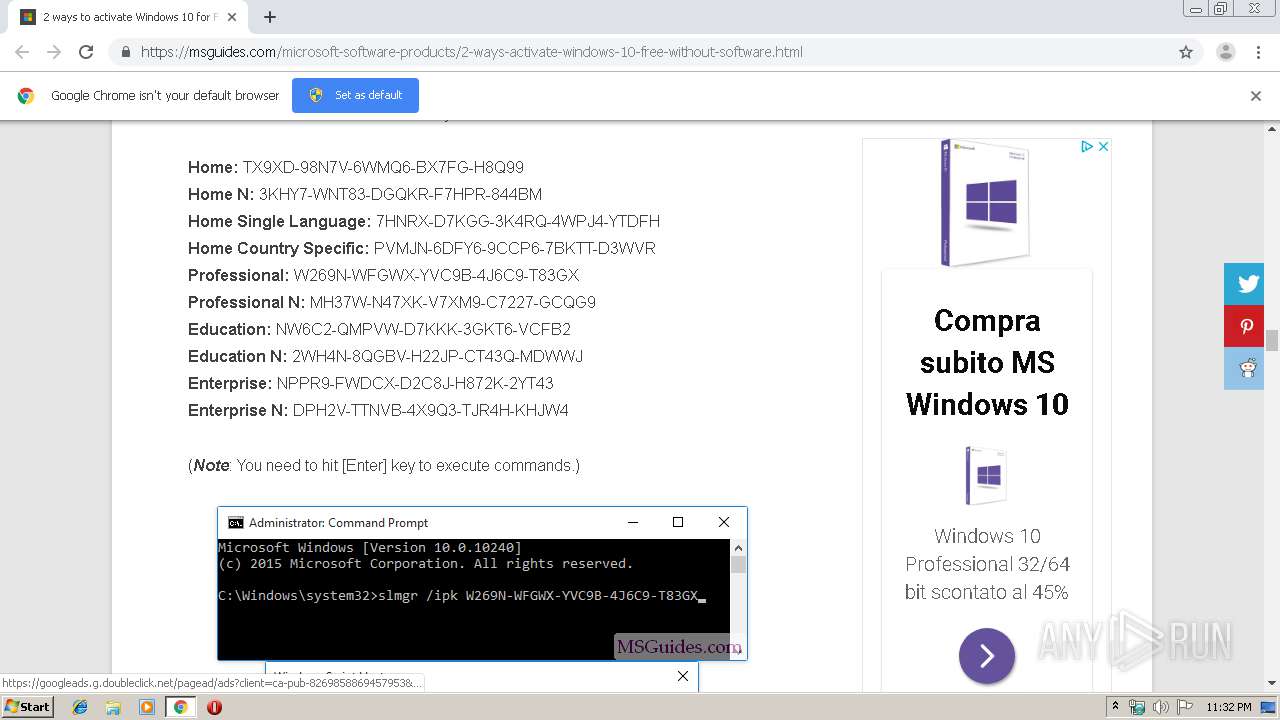Viewport: 1280px width, 720px height.
Task: Click the note about hitting Enter key
Action: coord(384,465)
